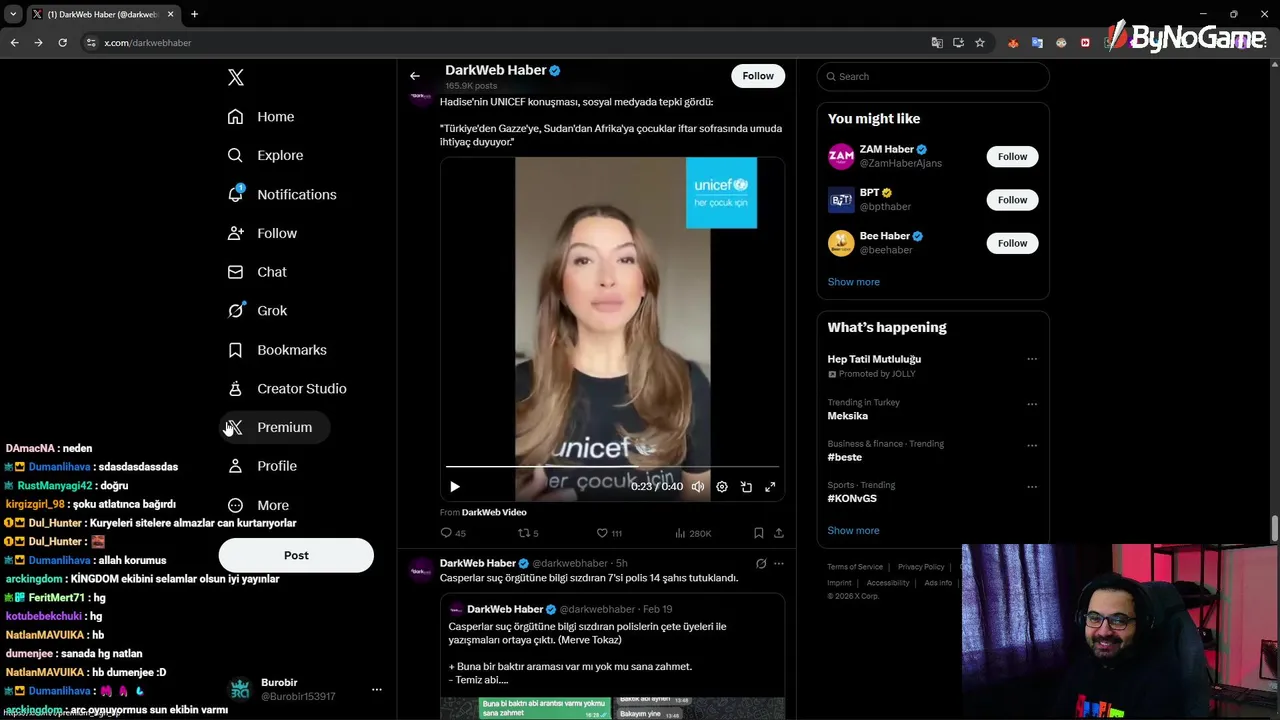Follow DarkWeb Haber from profile header

758,76
